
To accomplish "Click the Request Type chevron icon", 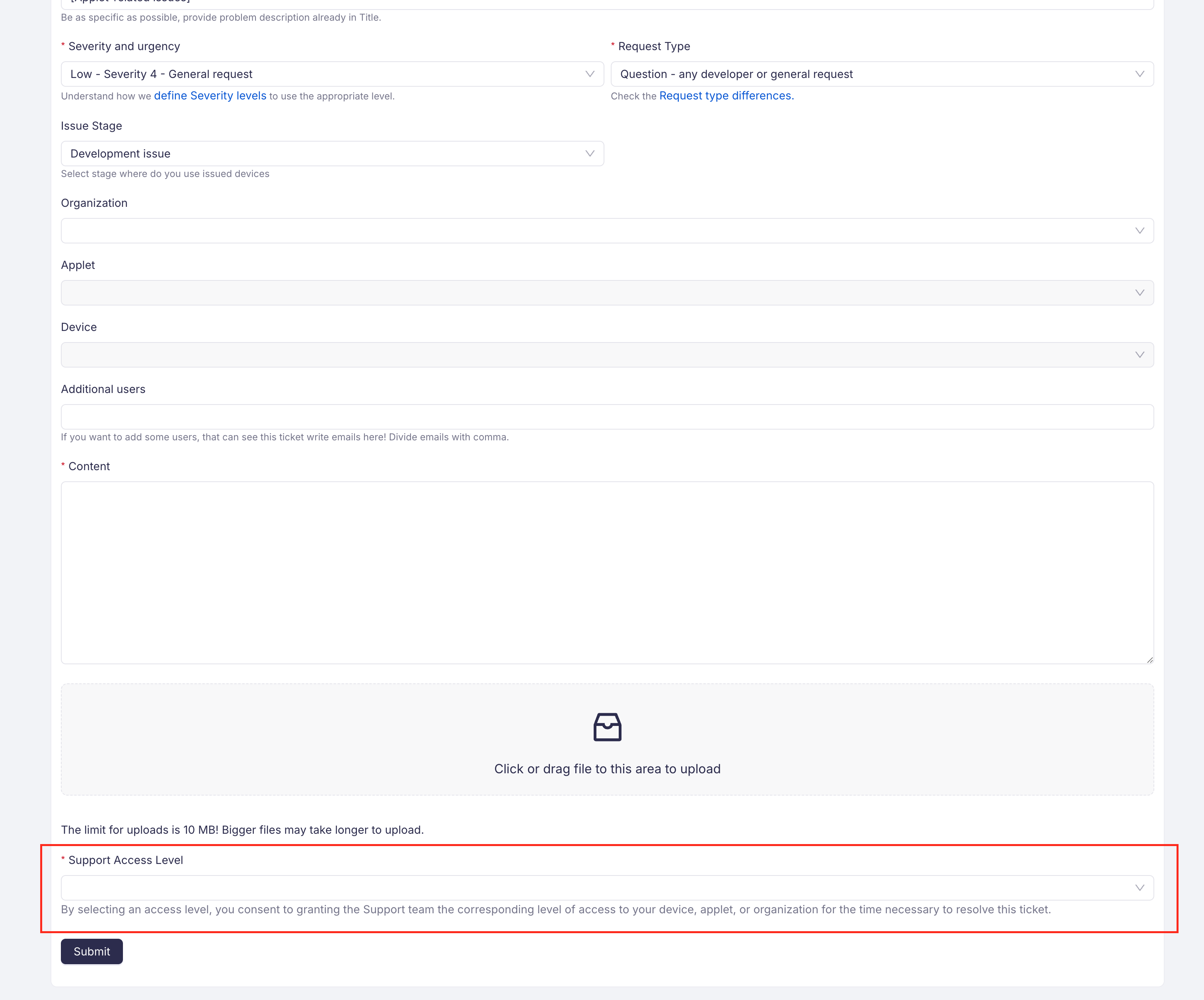I will [1139, 74].
